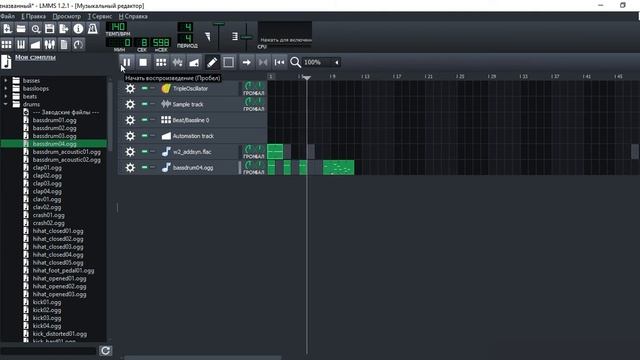640x360 pixels.
Task: Open the Справка menu
Action: tap(133, 16)
